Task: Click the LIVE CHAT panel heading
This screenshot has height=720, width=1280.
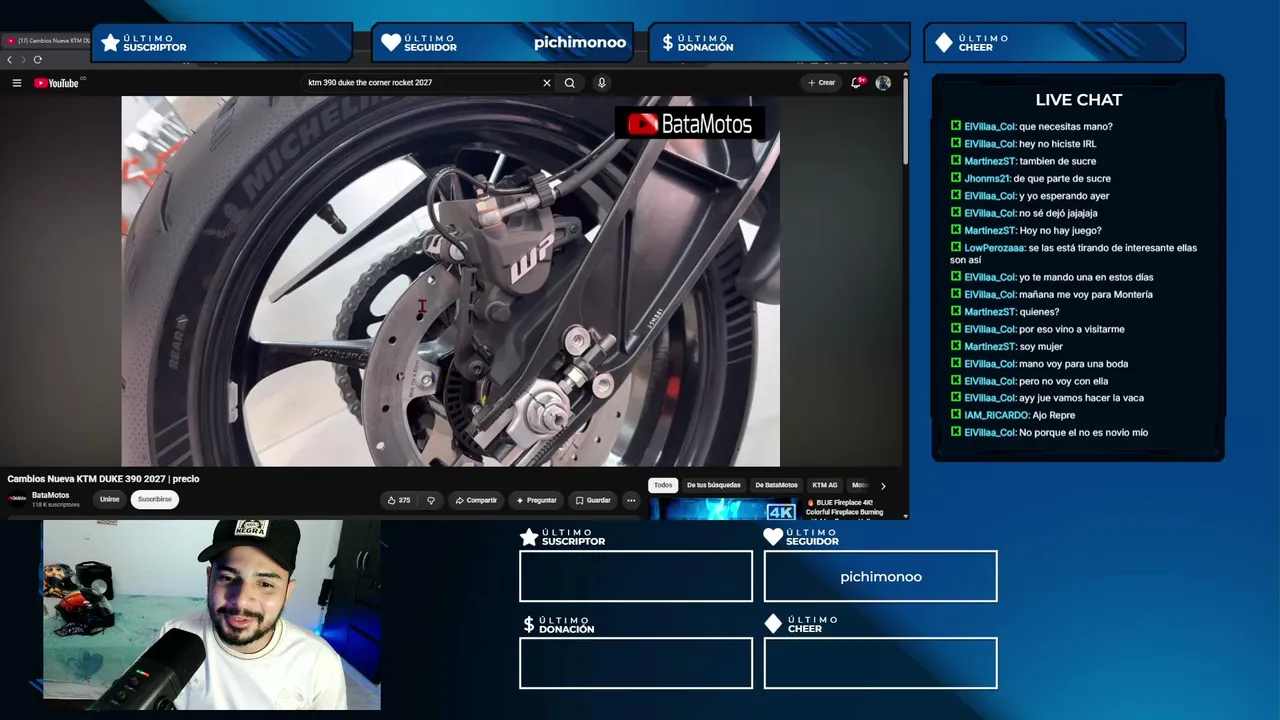Action: point(1079,100)
